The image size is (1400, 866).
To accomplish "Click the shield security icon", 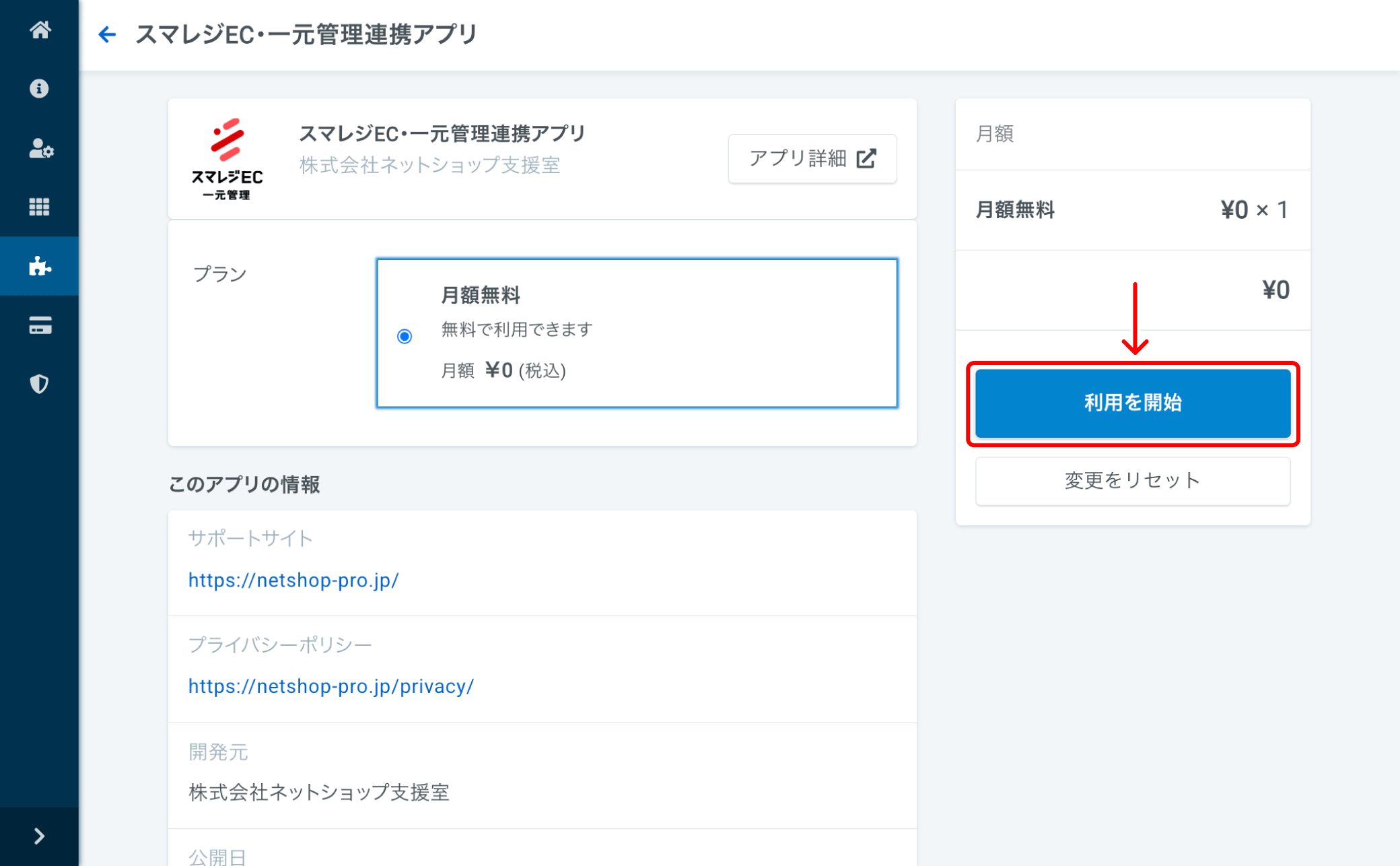I will tap(39, 384).
